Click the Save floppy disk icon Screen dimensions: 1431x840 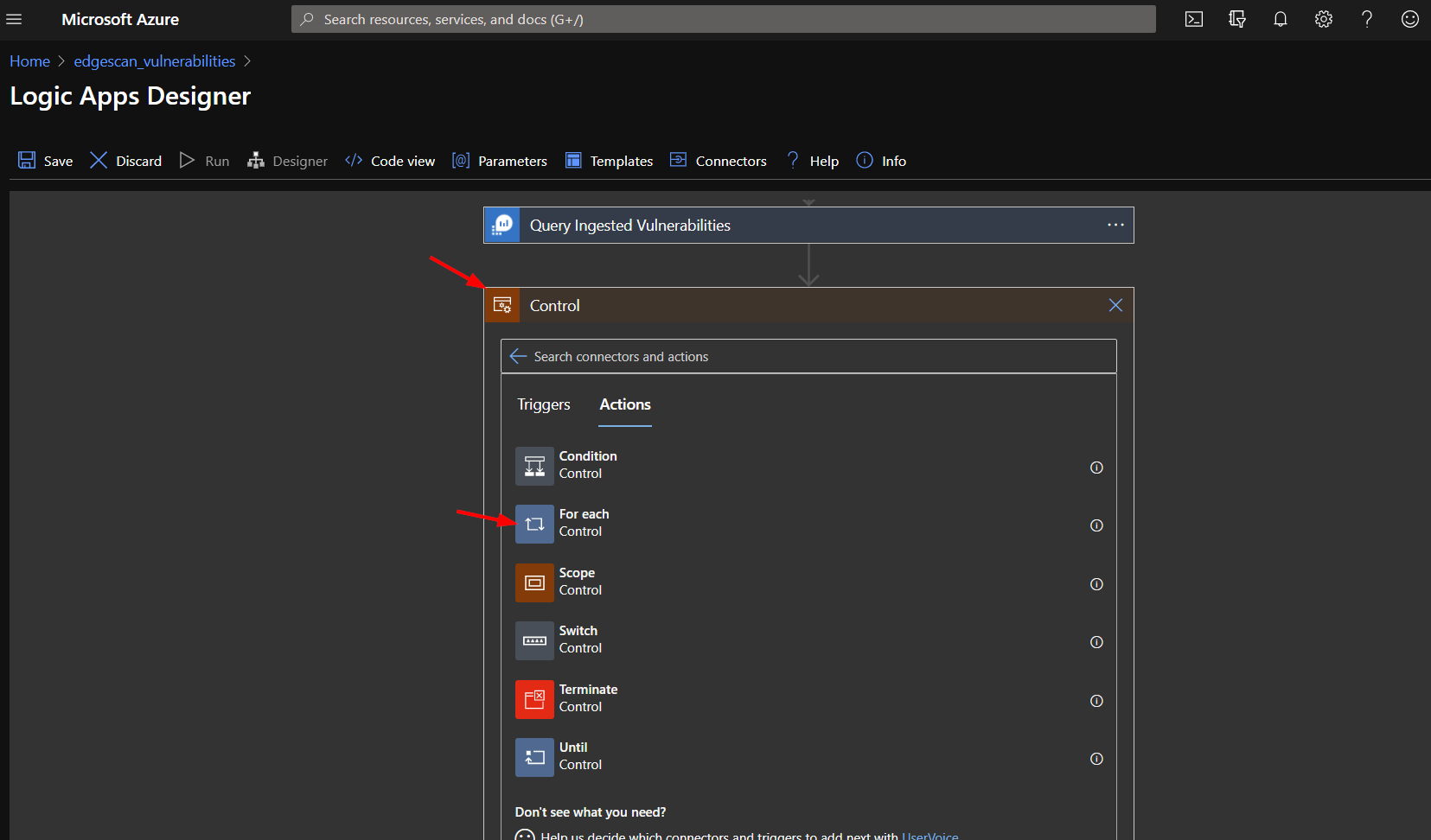pyautogui.click(x=27, y=160)
